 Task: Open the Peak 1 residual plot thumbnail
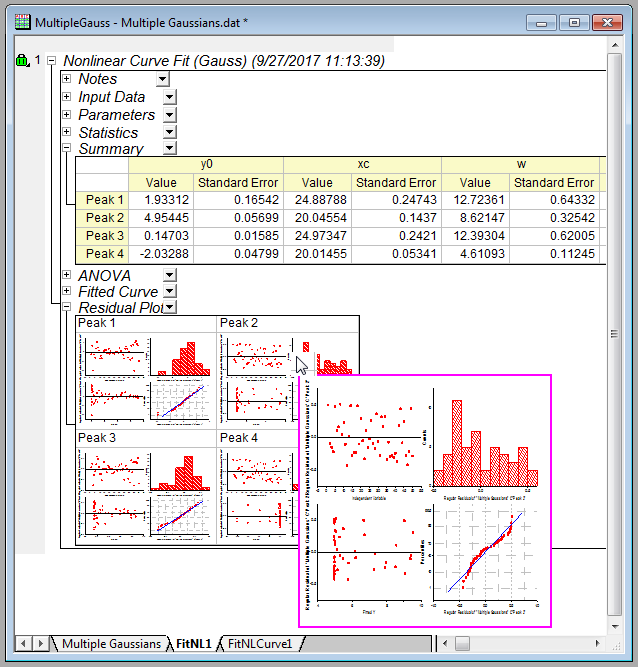[147, 372]
